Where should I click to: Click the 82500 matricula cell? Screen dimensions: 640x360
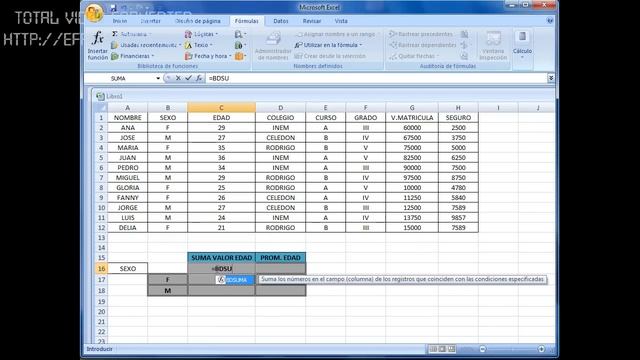coord(412,158)
